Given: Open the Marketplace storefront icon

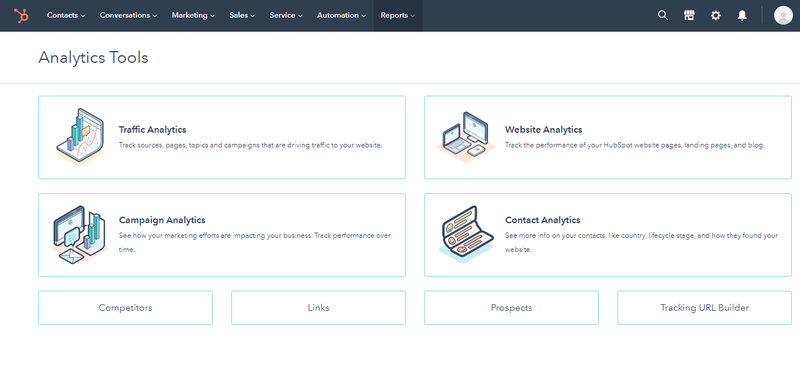Looking at the screenshot, I should (x=689, y=15).
